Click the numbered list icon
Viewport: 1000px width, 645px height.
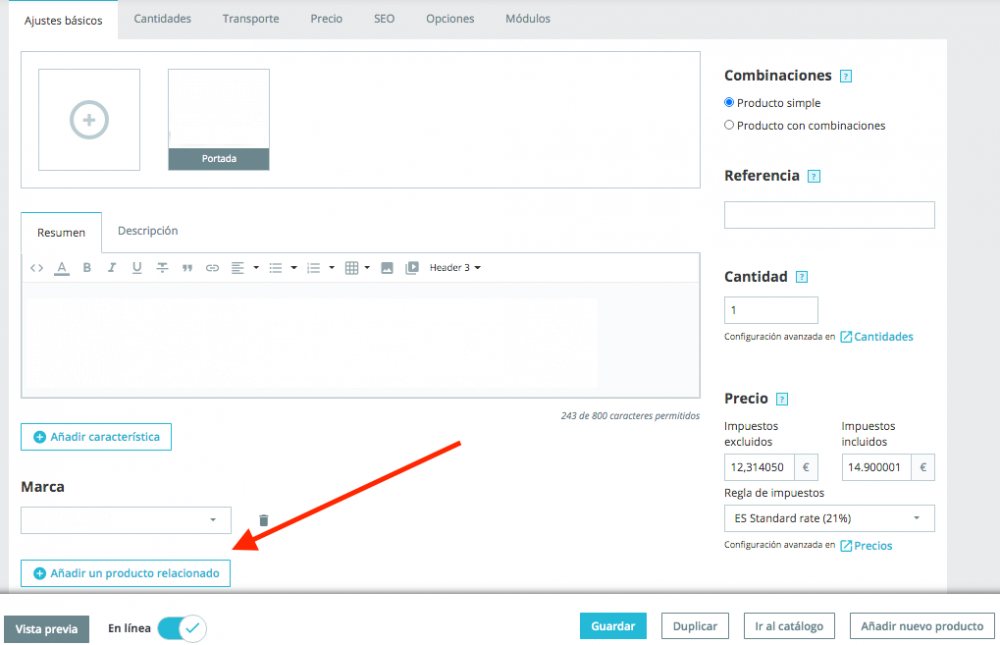click(x=313, y=268)
